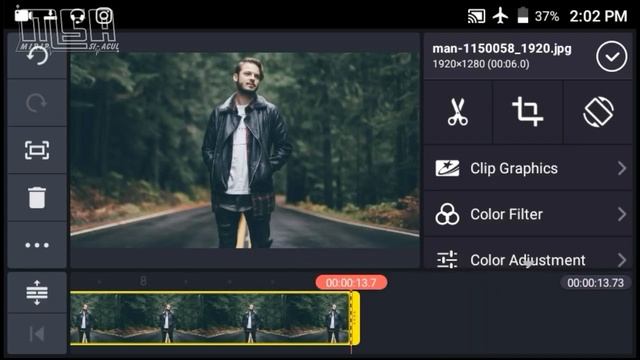Open the scissors trim/split tool

click(x=458, y=111)
